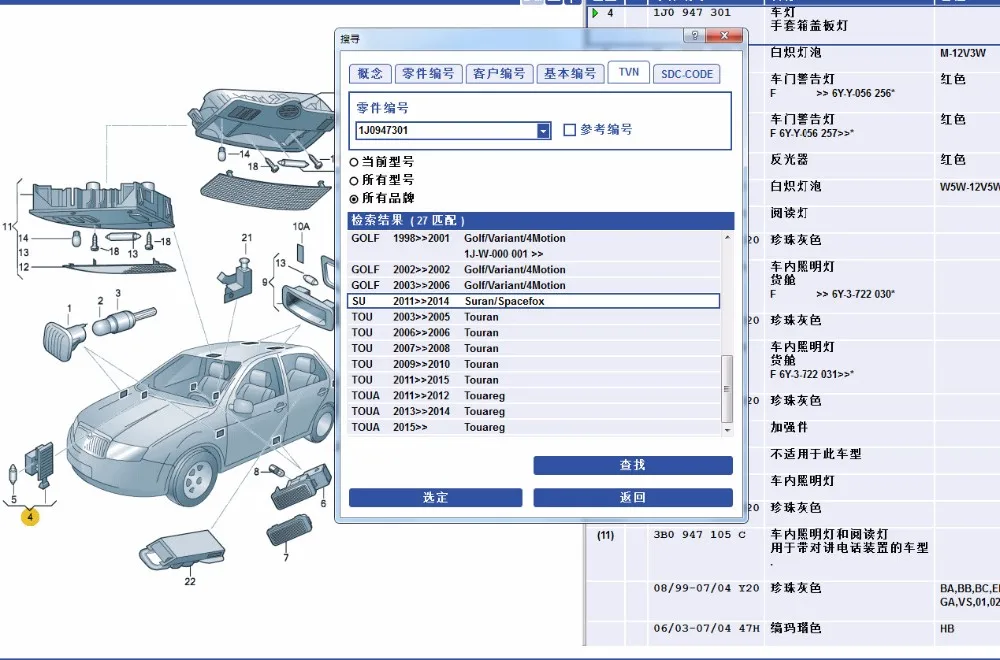Select the TOUA 2013>>2014 Touareg row
The width and height of the screenshot is (1000, 660).
[x=534, y=412]
